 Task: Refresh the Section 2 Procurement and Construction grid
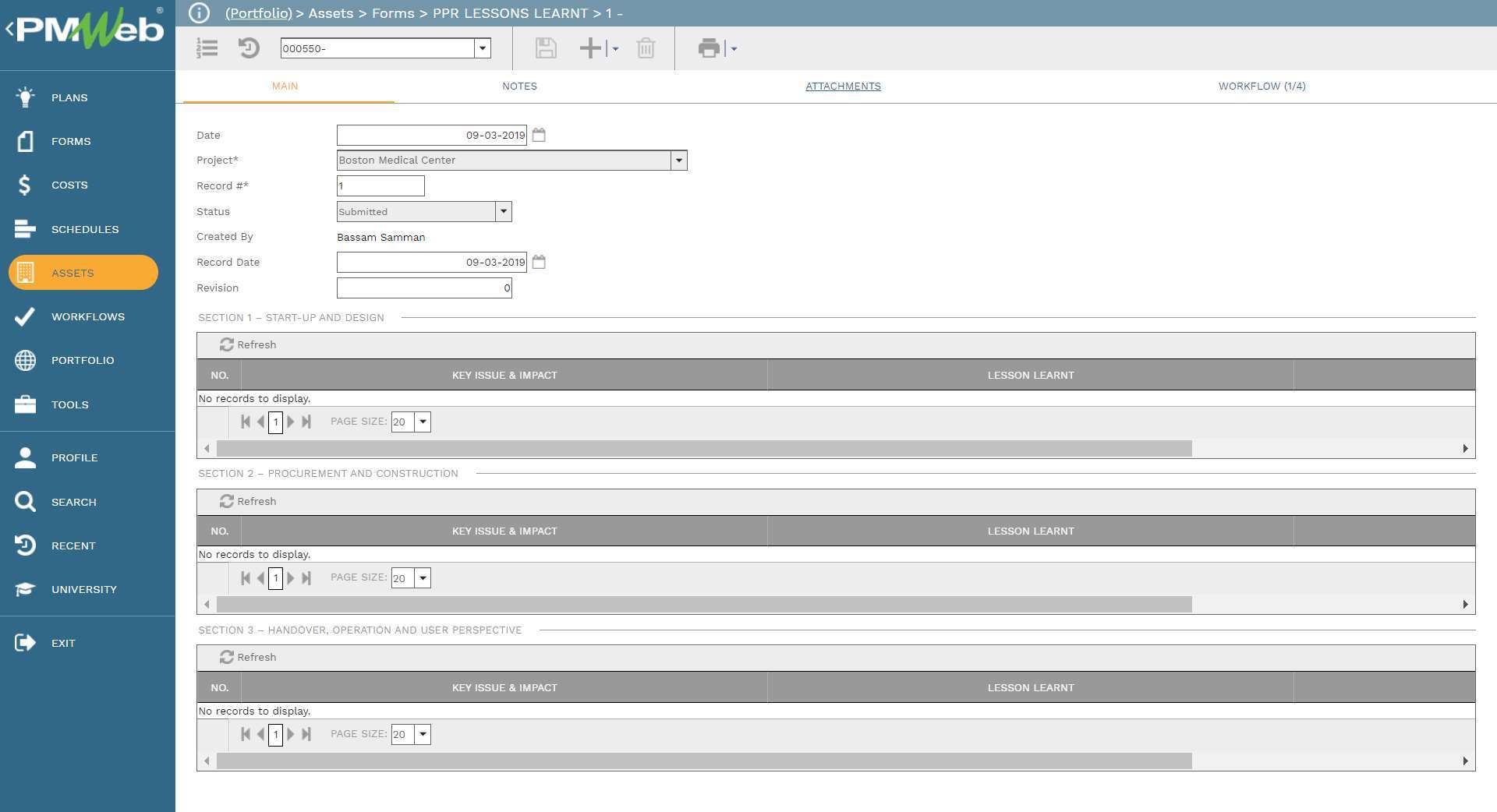[248, 501]
